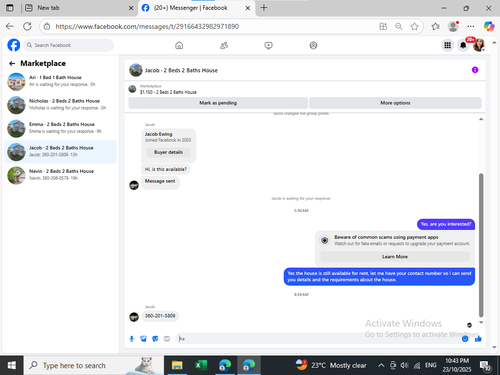The image size is (500, 375).
Task: Open Edge Settings and more menu
Action: click(x=471, y=26)
